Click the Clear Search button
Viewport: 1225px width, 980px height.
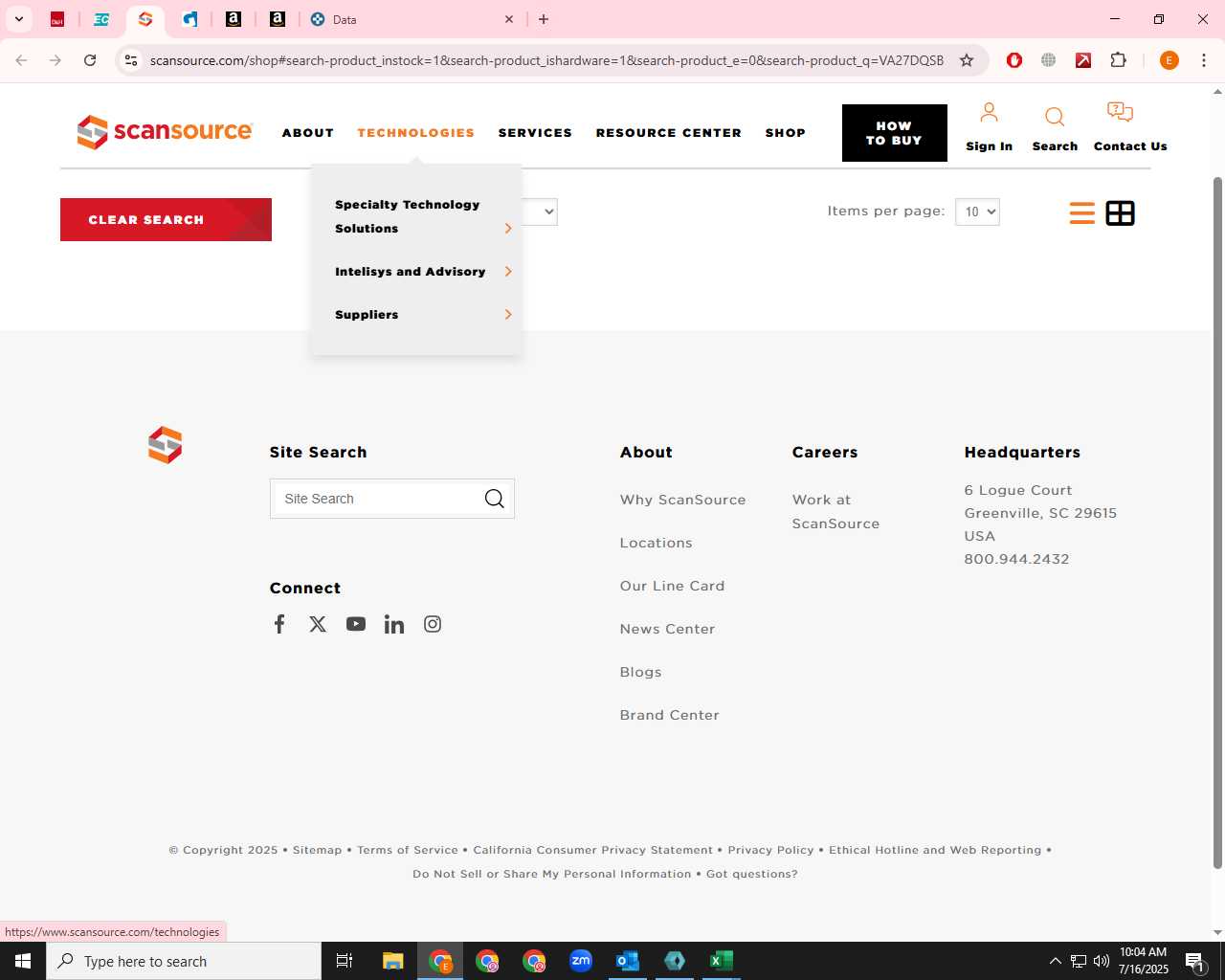point(166,219)
